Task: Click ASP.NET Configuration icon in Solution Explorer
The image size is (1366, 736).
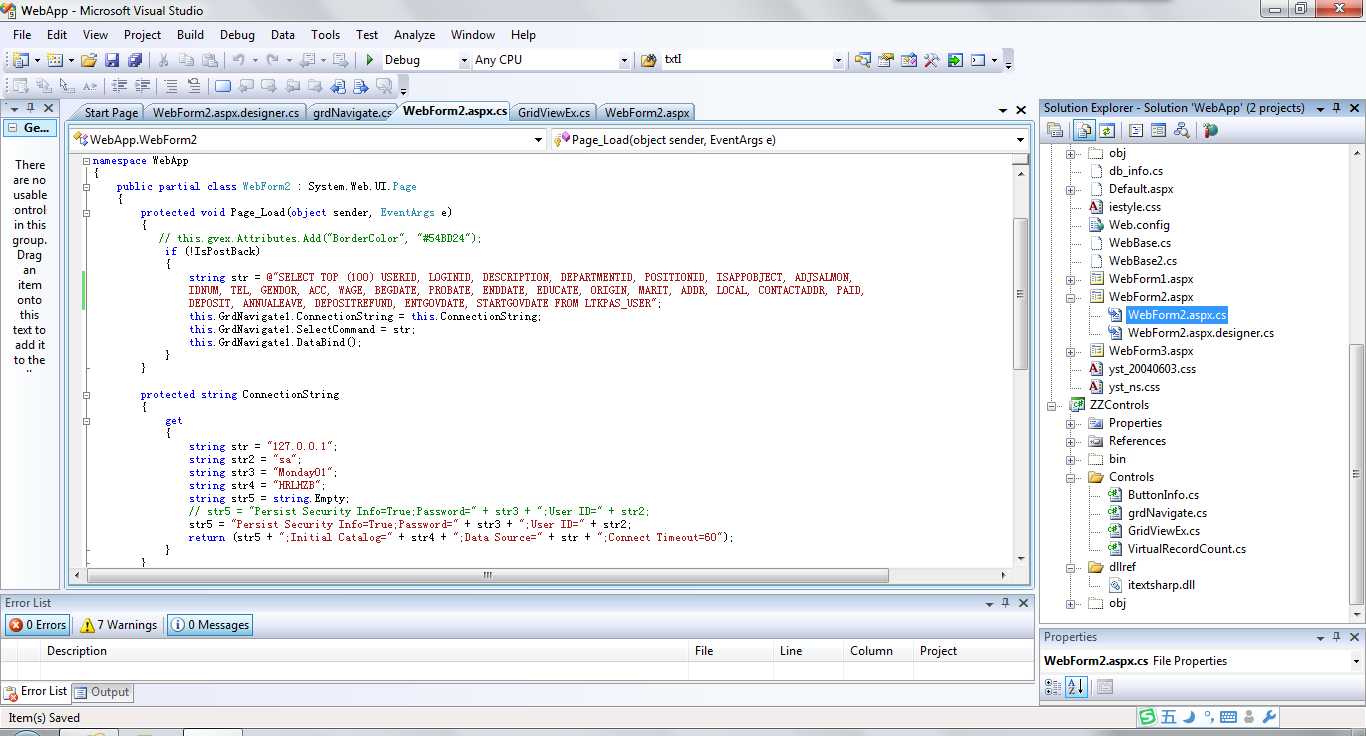Action: point(1210,130)
